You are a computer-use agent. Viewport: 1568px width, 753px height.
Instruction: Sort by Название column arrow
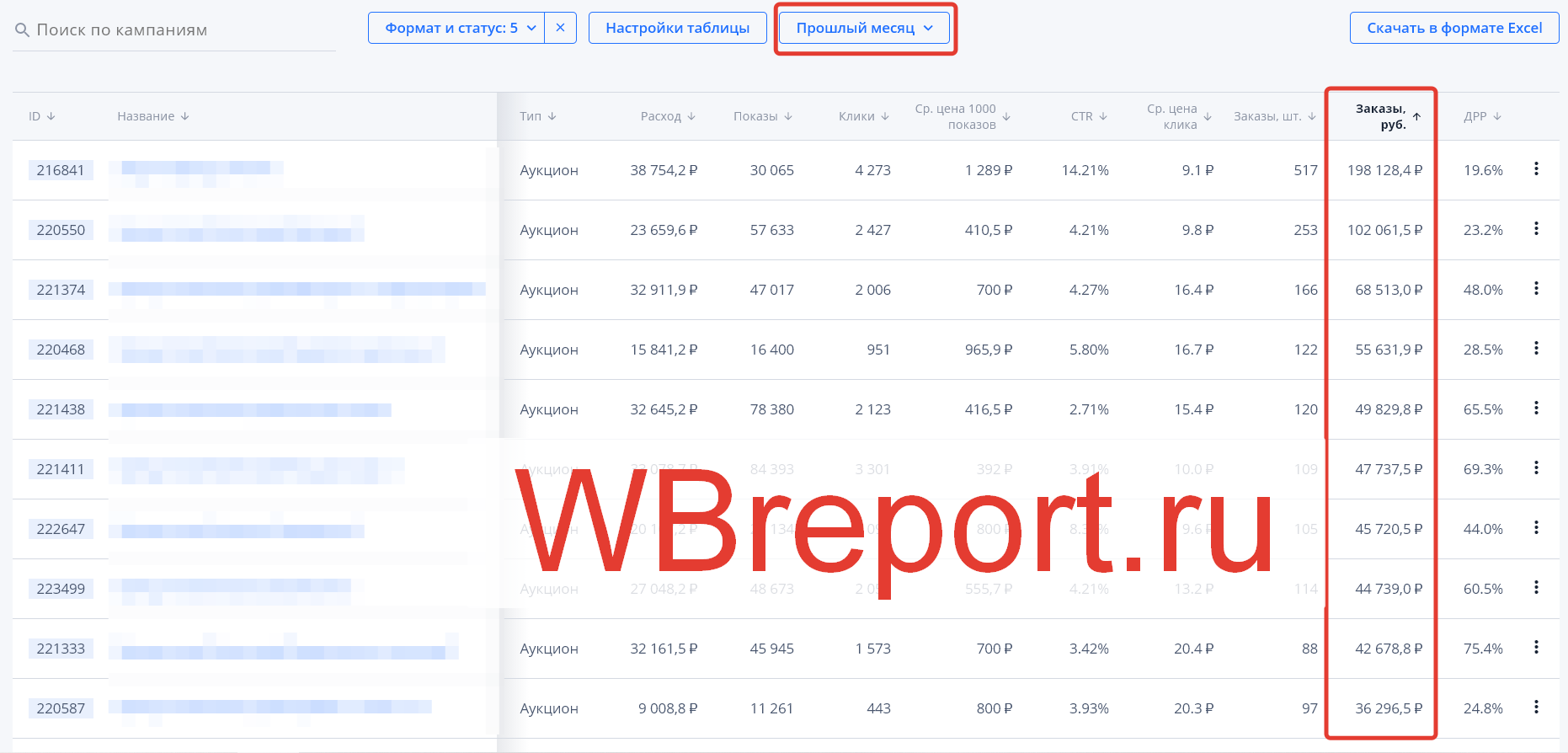[185, 116]
